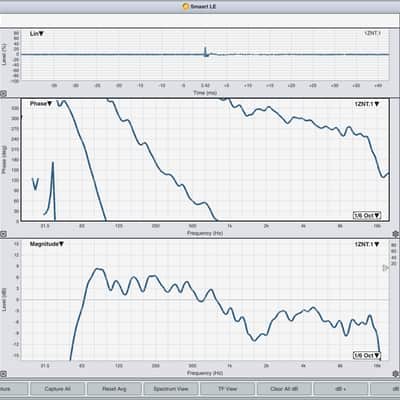The width and height of the screenshot is (400, 400).
Task: Toggle the Magnitude pane circle arrow icon
Action: [x=3, y=374]
